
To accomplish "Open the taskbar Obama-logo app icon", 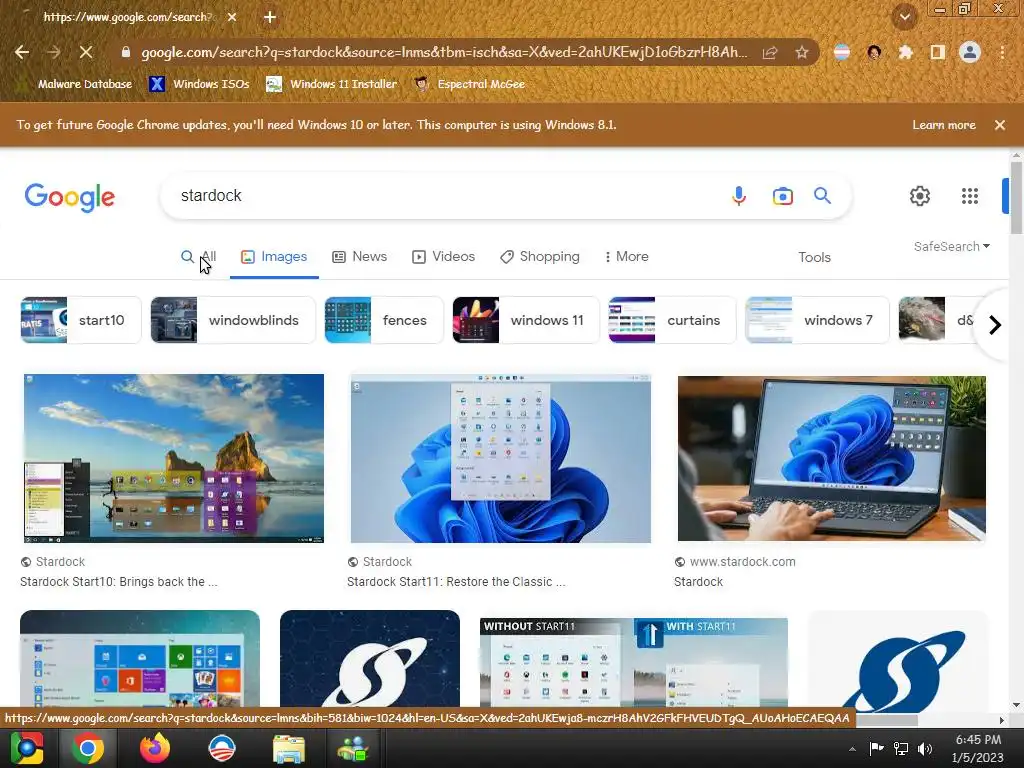I will tap(222, 748).
